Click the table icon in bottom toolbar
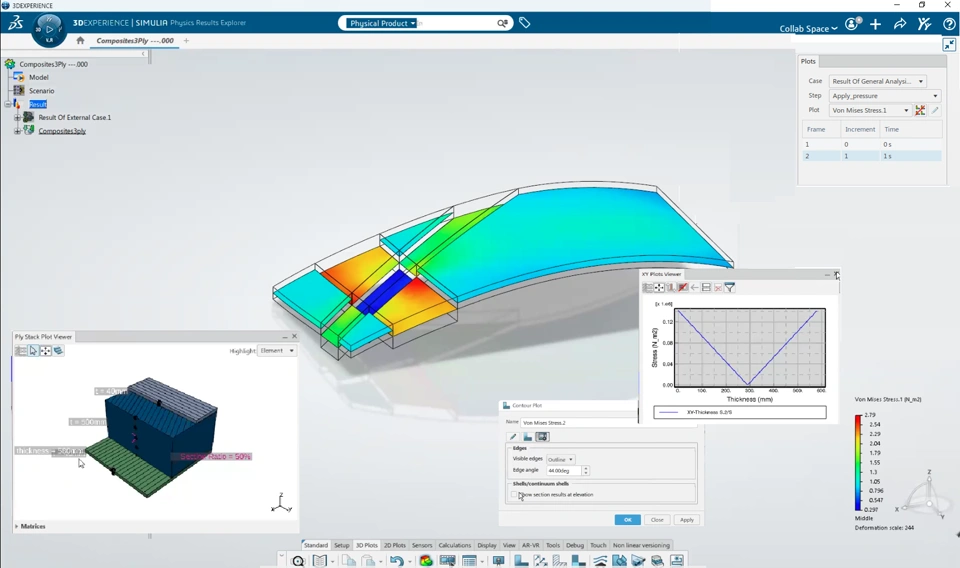Image resolution: width=960 pixels, height=568 pixels. [469, 560]
